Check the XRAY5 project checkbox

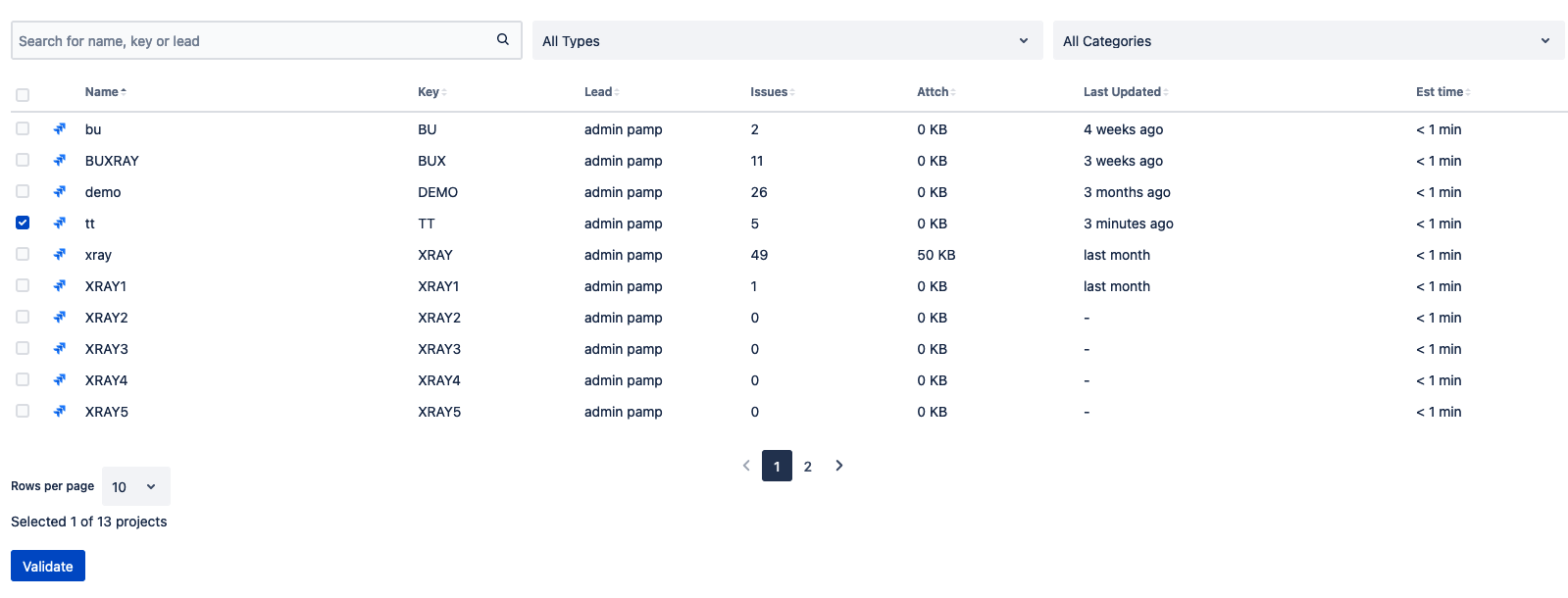[x=23, y=411]
